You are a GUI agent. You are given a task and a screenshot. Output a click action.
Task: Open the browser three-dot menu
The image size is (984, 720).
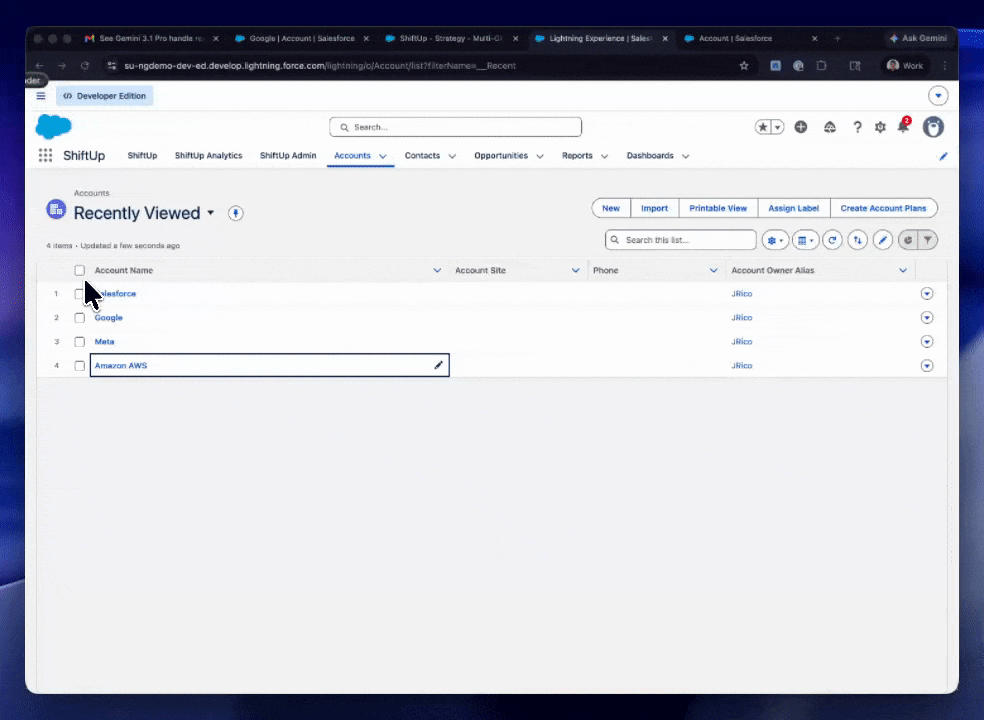click(944, 66)
